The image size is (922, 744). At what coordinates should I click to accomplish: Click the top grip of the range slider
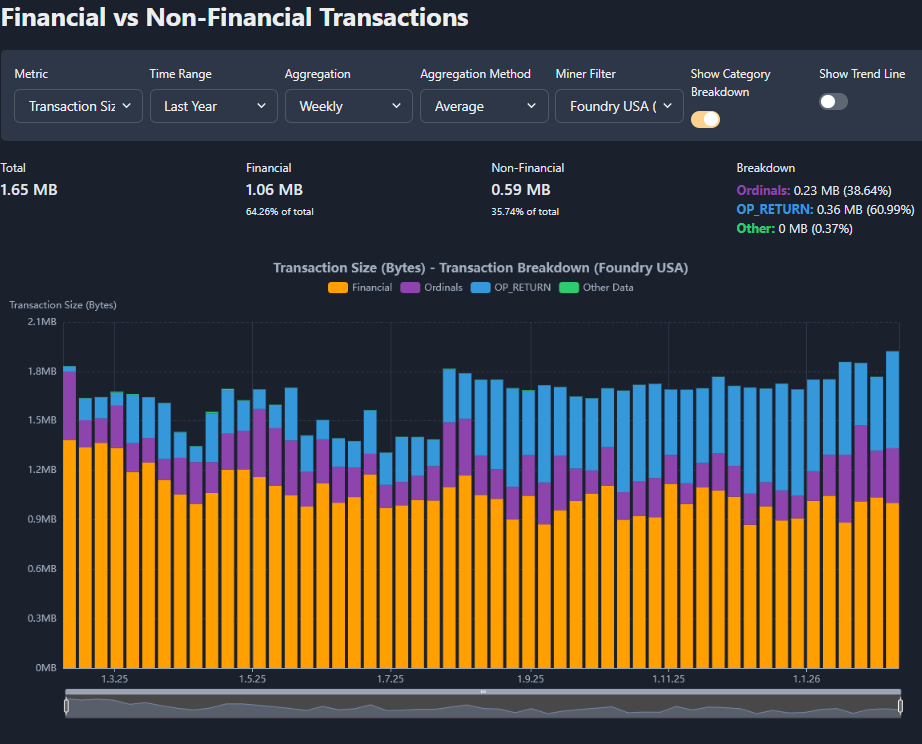tap(483, 691)
